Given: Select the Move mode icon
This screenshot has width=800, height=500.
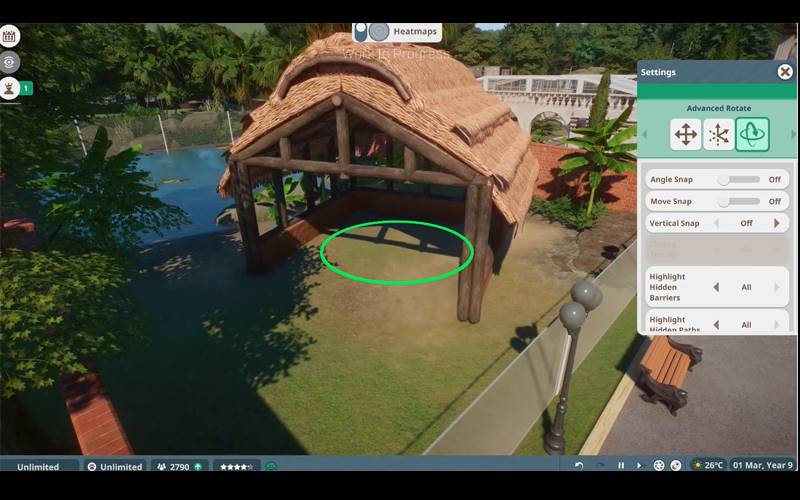Looking at the screenshot, I should 686,135.
